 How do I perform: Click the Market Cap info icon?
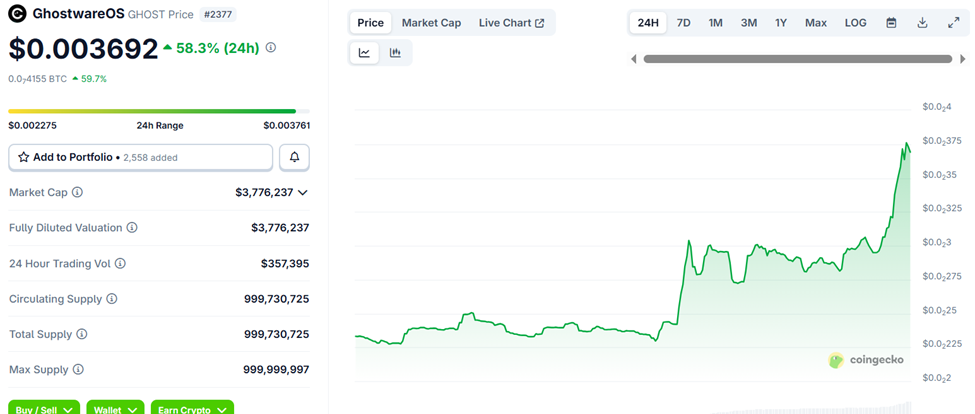coord(77,192)
